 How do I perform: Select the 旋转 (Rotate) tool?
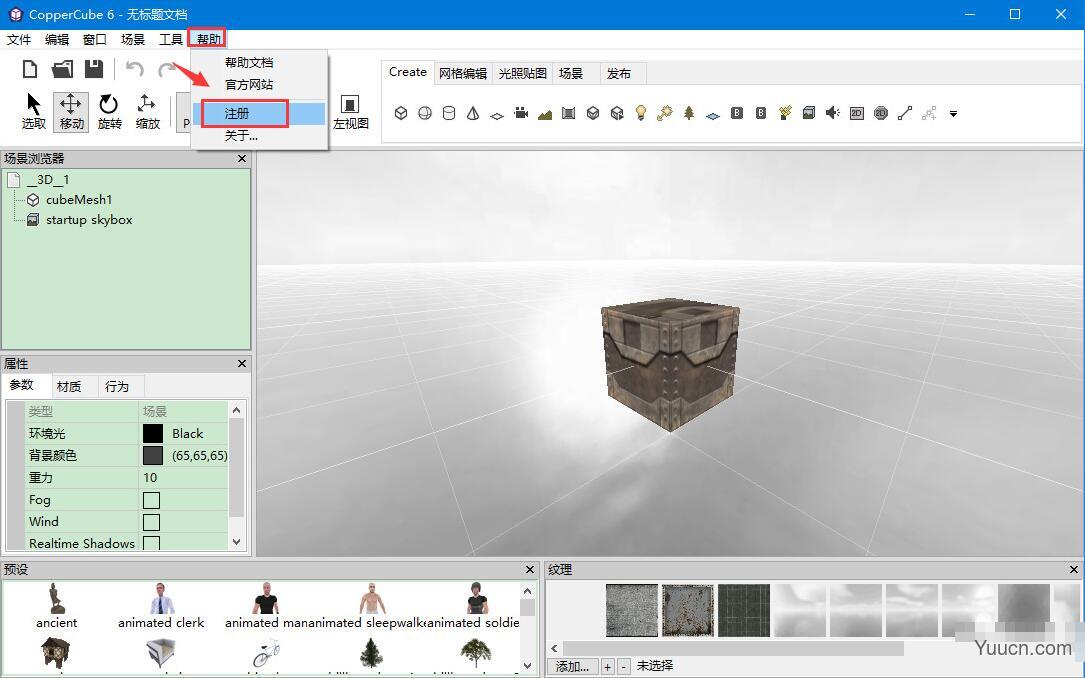[x=109, y=111]
